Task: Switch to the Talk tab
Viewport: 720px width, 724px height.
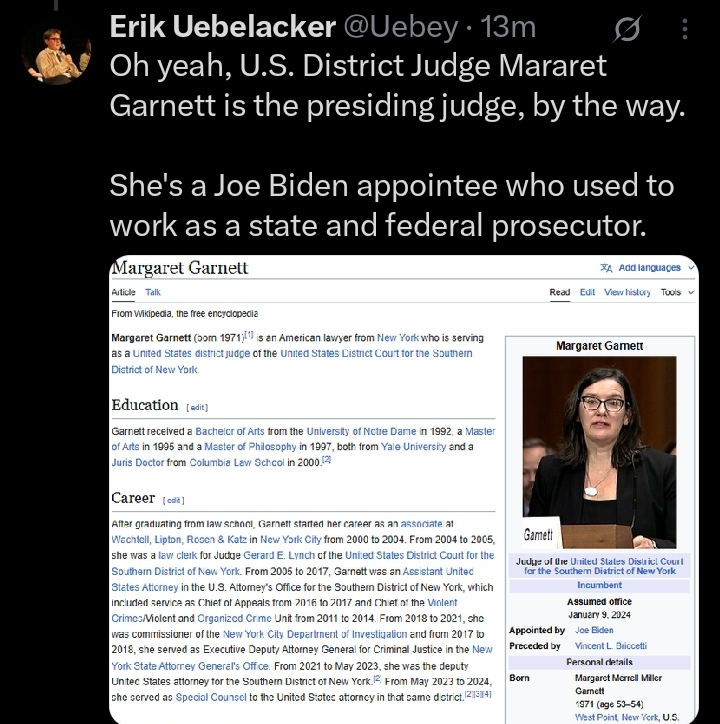Action: pos(153,292)
